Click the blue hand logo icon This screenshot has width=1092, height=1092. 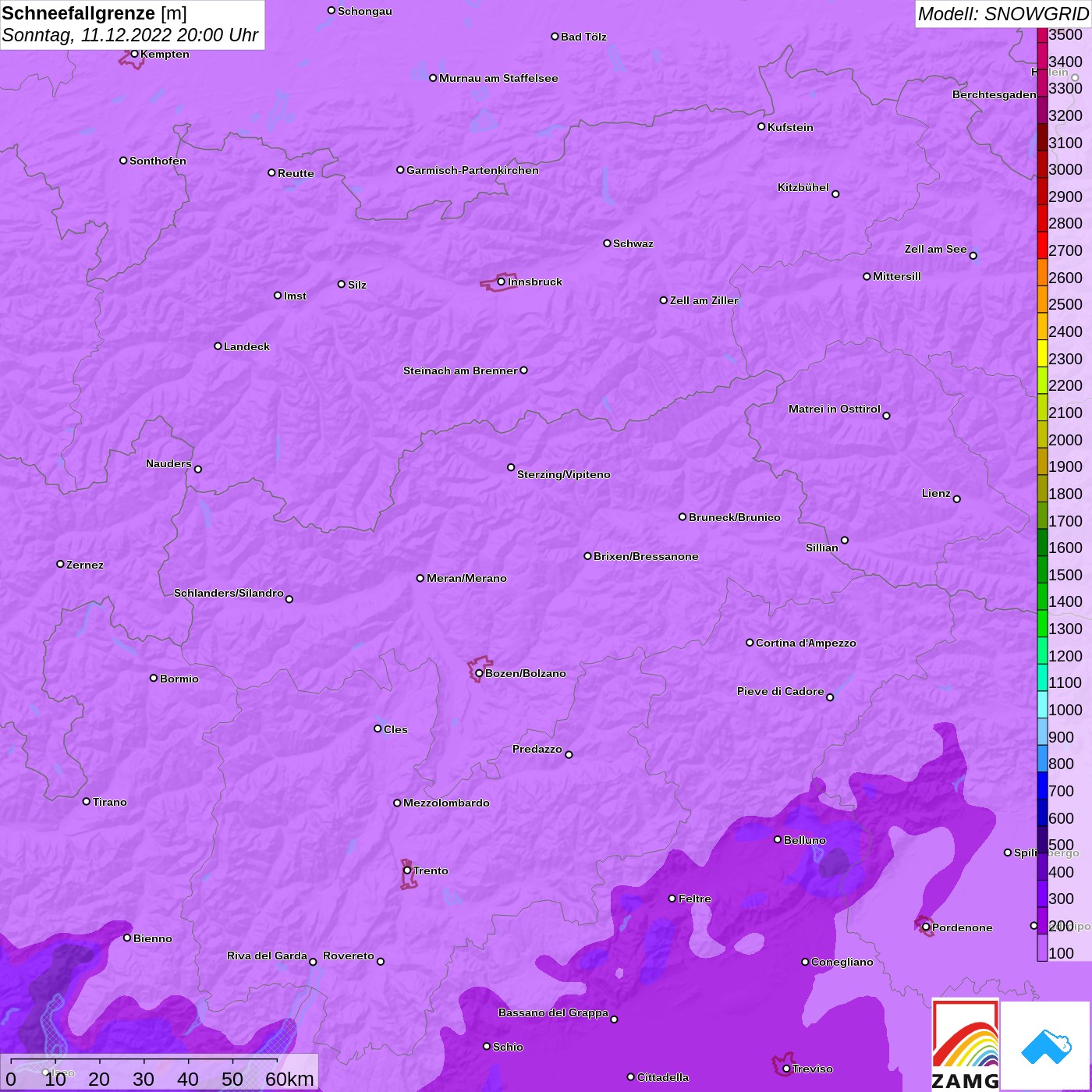(x=1046, y=1047)
